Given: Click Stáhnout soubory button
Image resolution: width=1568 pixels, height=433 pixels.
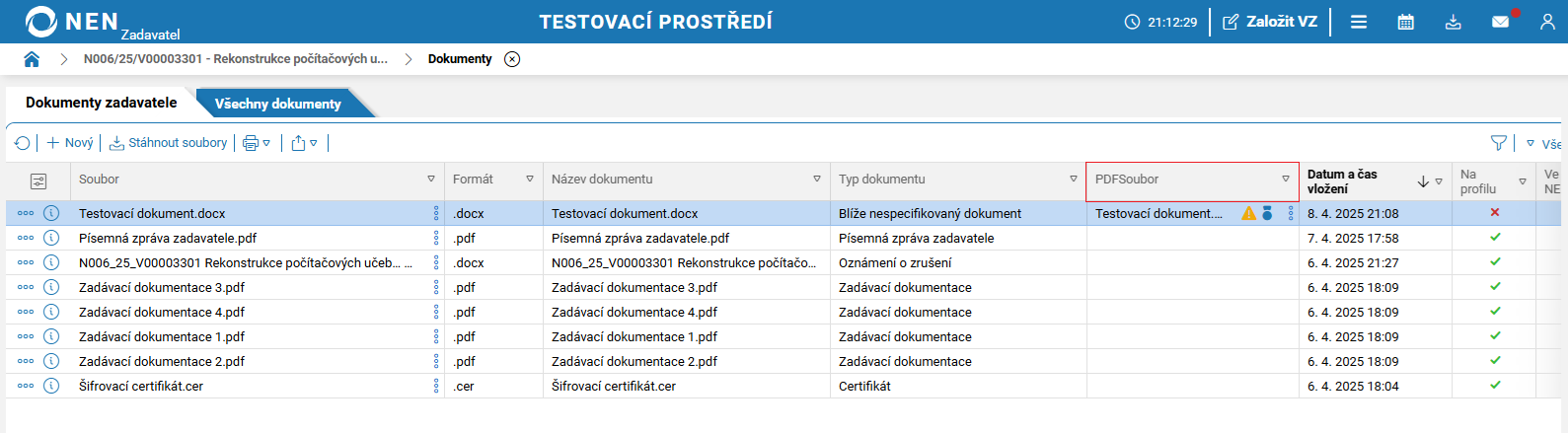Looking at the screenshot, I should (169, 143).
